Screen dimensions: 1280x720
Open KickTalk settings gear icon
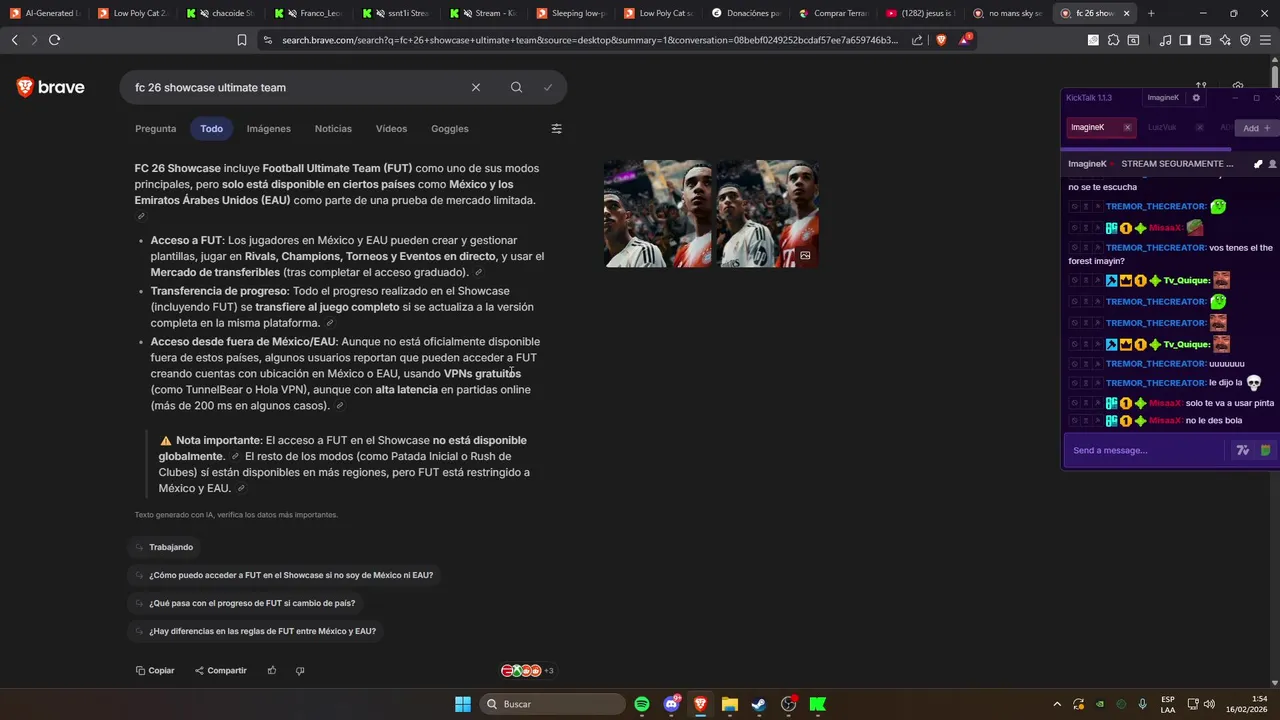tap(1196, 98)
